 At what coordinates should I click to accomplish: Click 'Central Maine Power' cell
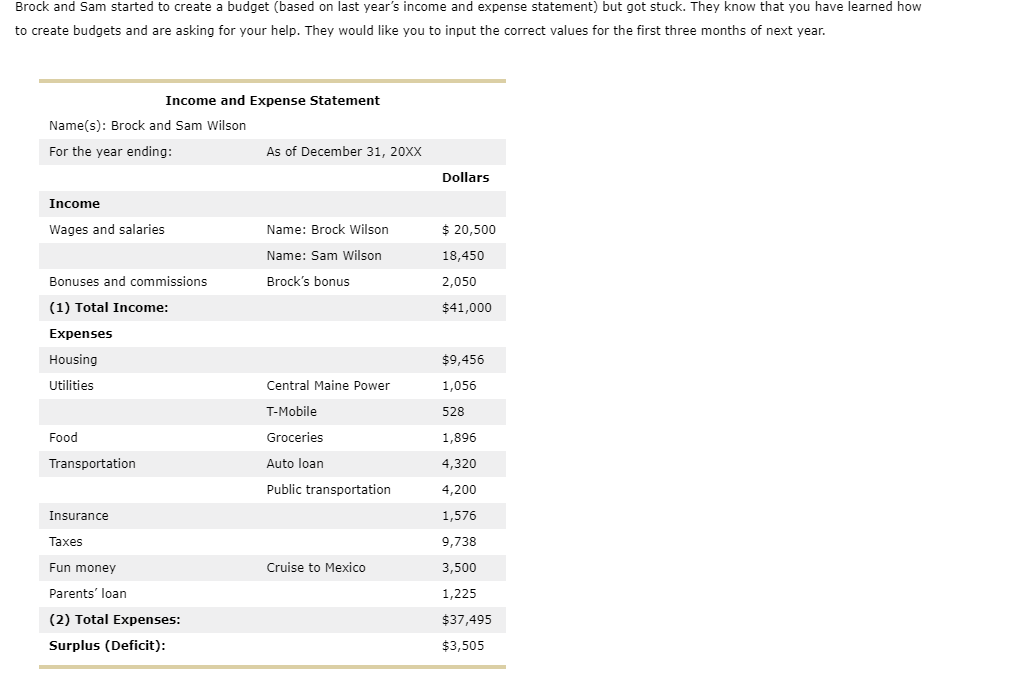(328, 386)
